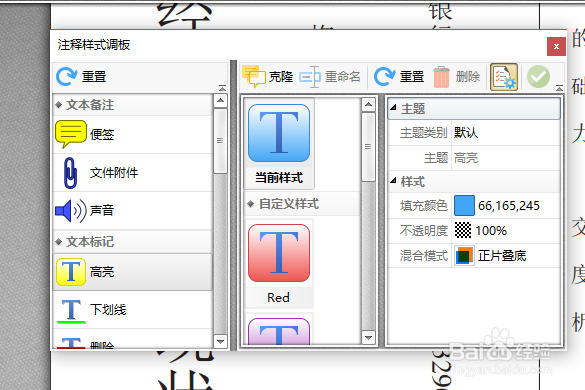The height and width of the screenshot is (390, 585).
Task: Click the annotation list scroll up arrow
Action: [220, 101]
